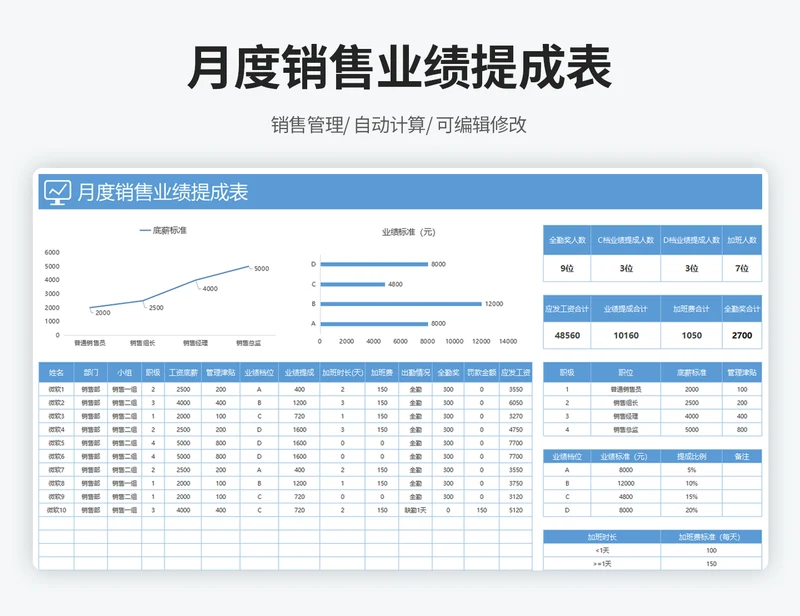Click the total value 2700
800x616 pixels.
(742, 335)
